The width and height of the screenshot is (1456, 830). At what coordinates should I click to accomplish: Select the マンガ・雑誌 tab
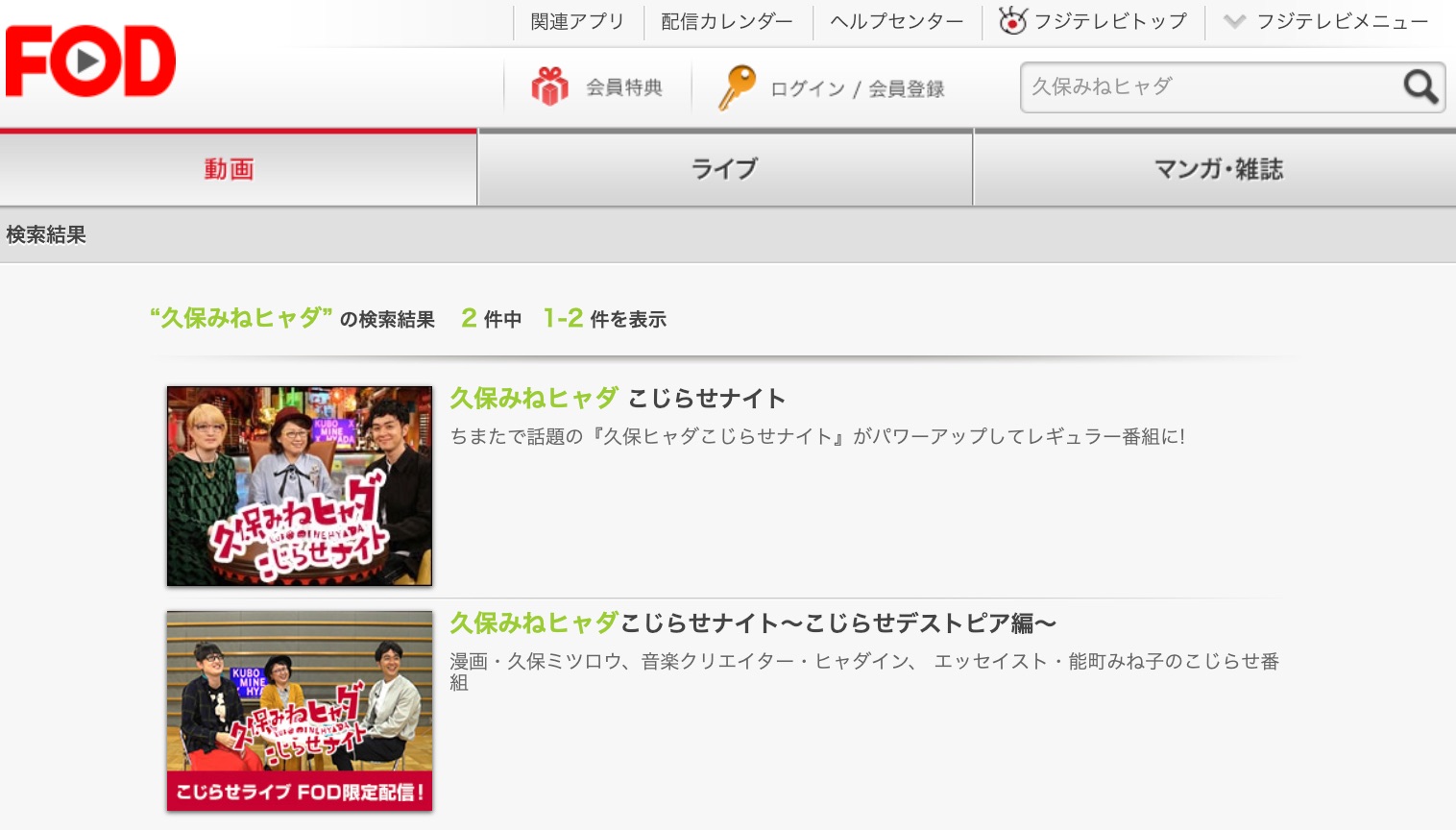coord(1218,169)
